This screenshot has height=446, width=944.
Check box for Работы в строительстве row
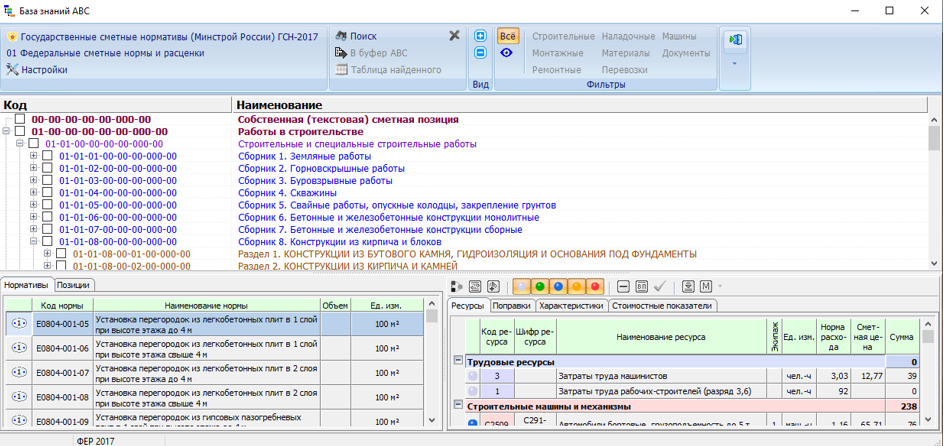point(20,131)
